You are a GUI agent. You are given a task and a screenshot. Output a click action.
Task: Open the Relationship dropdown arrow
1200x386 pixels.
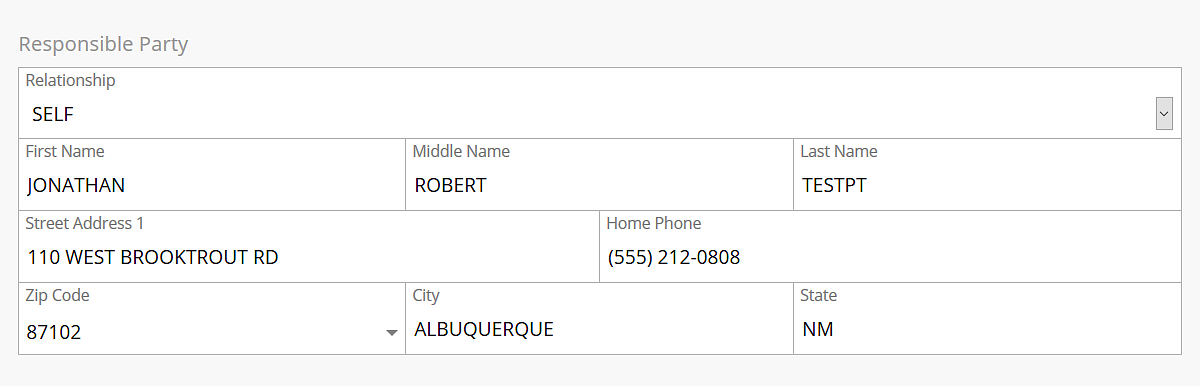[x=1164, y=114]
